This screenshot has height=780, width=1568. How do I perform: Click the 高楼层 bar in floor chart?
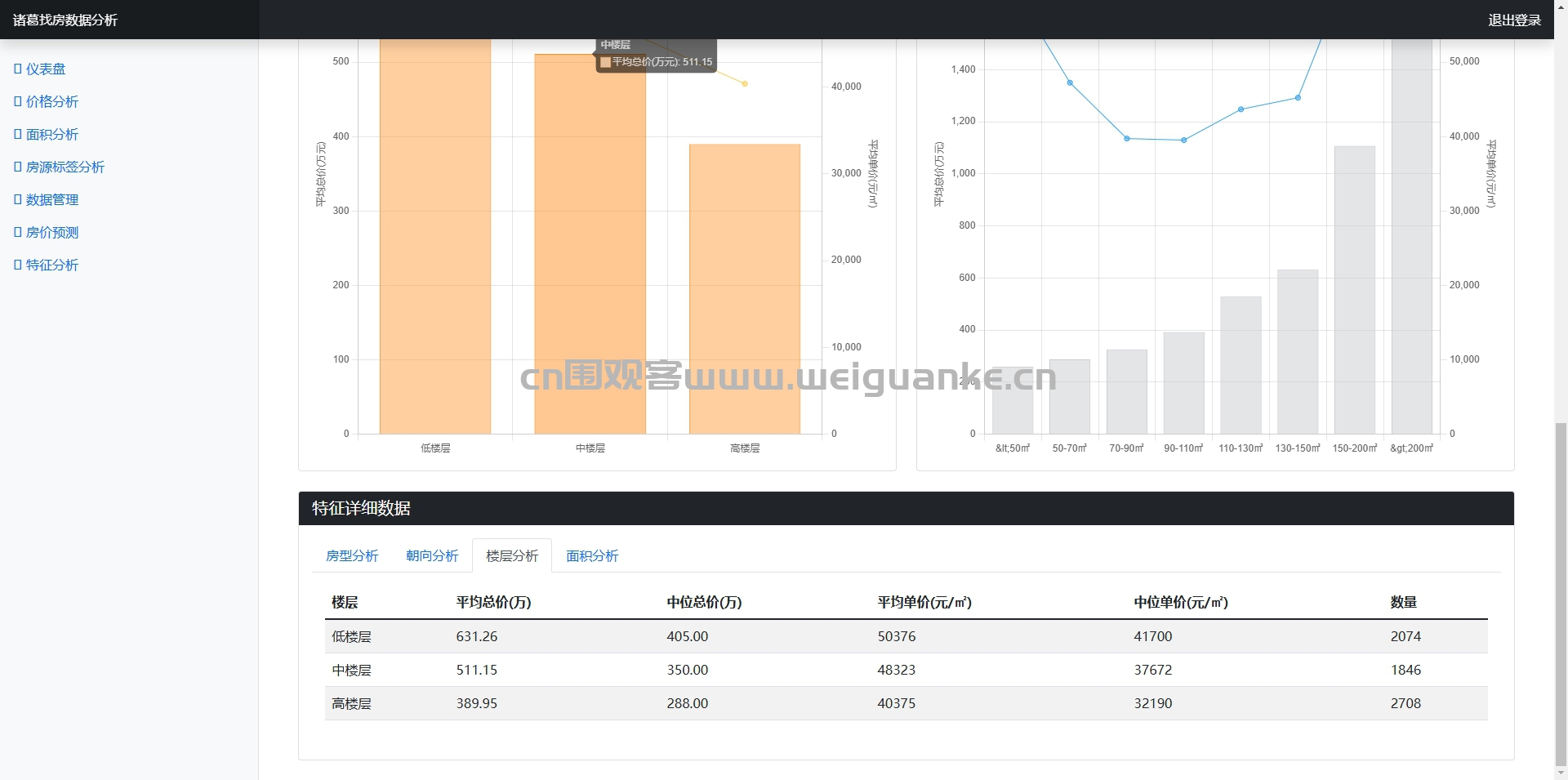click(745, 289)
